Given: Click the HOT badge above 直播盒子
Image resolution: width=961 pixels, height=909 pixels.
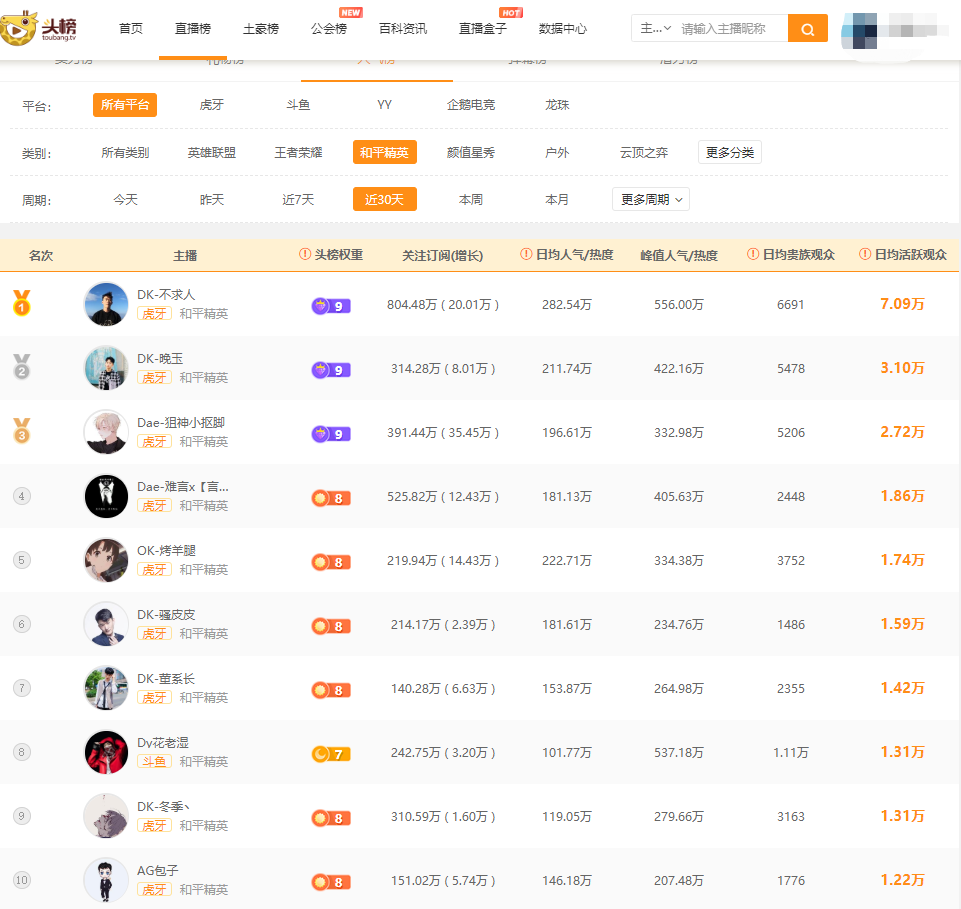Looking at the screenshot, I should [x=510, y=13].
